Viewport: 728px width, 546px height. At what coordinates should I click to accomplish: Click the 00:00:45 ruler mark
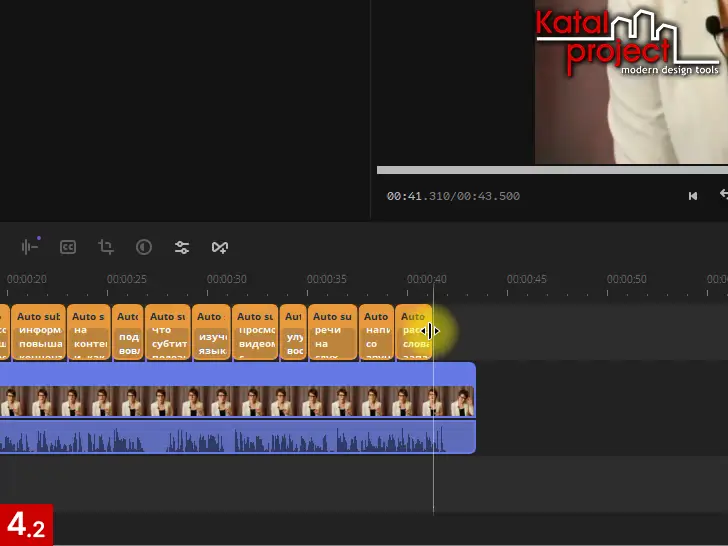(x=526, y=280)
